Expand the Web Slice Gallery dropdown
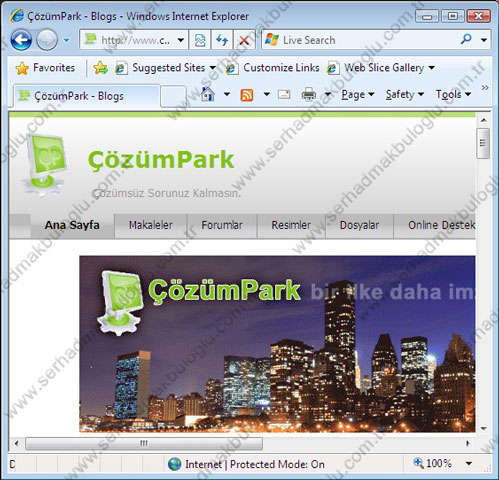 coord(431,68)
